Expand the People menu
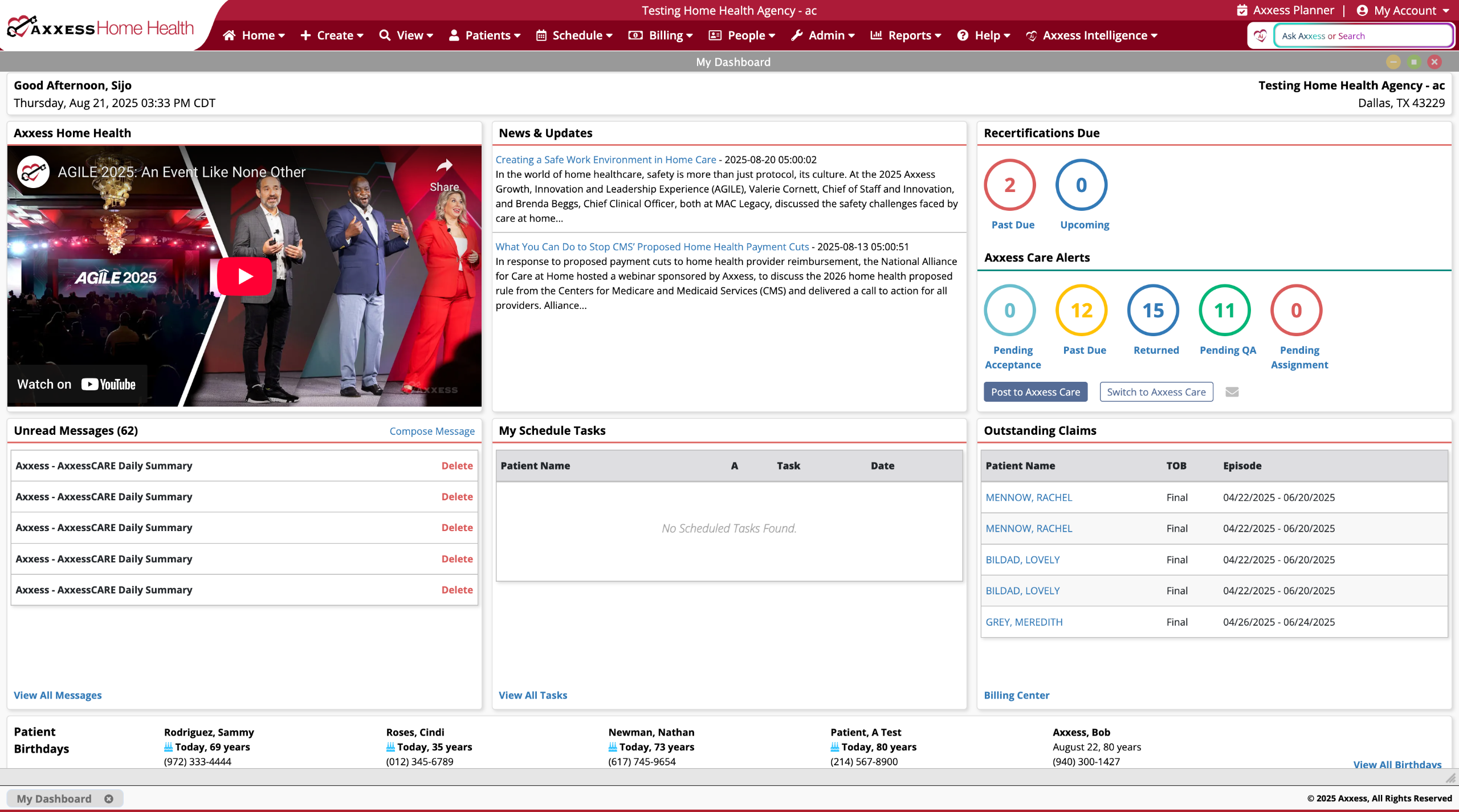This screenshot has height=812, width=1459. coord(742,35)
